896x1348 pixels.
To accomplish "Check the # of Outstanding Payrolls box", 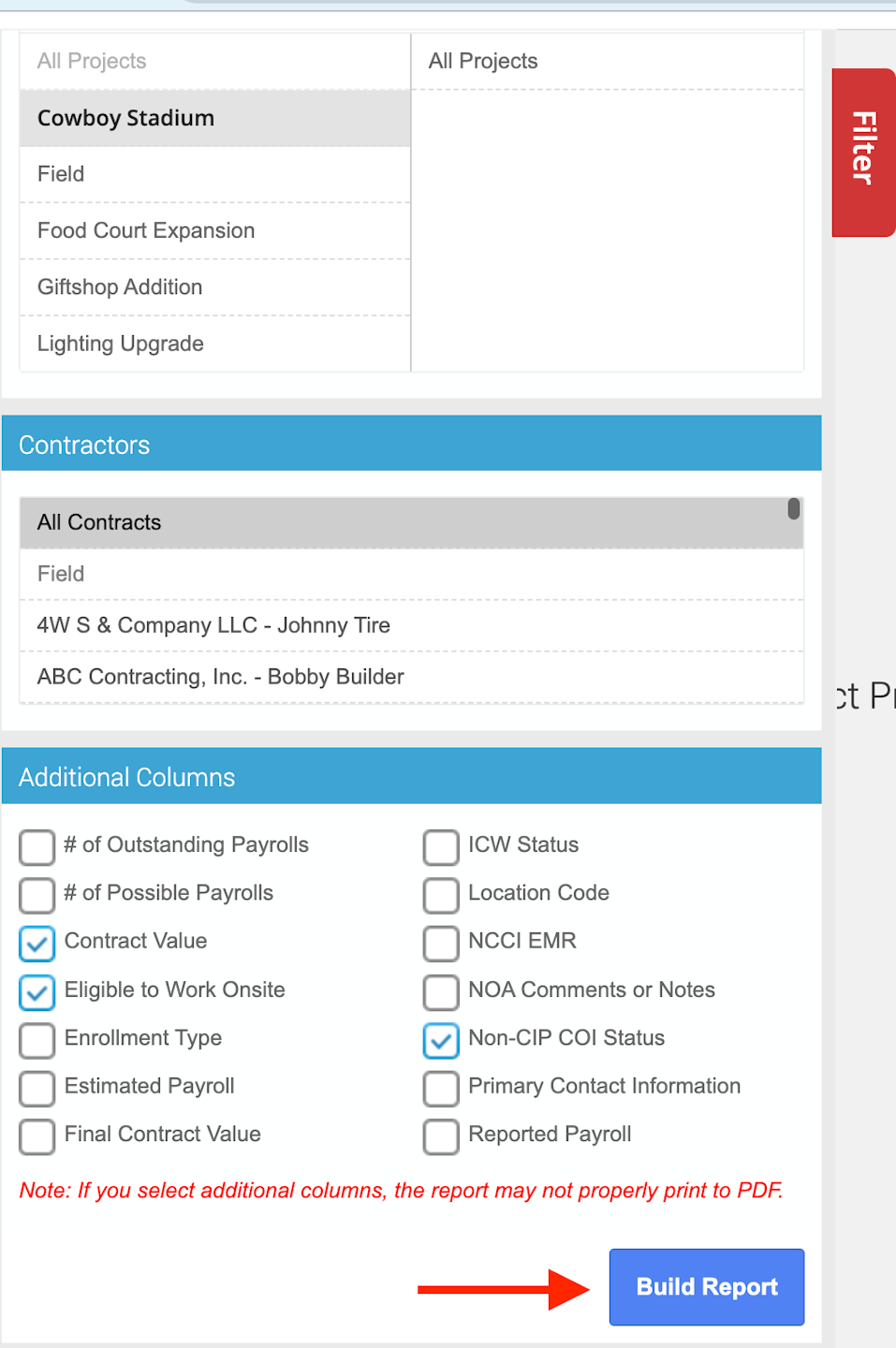I will pyautogui.click(x=37, y=846).
